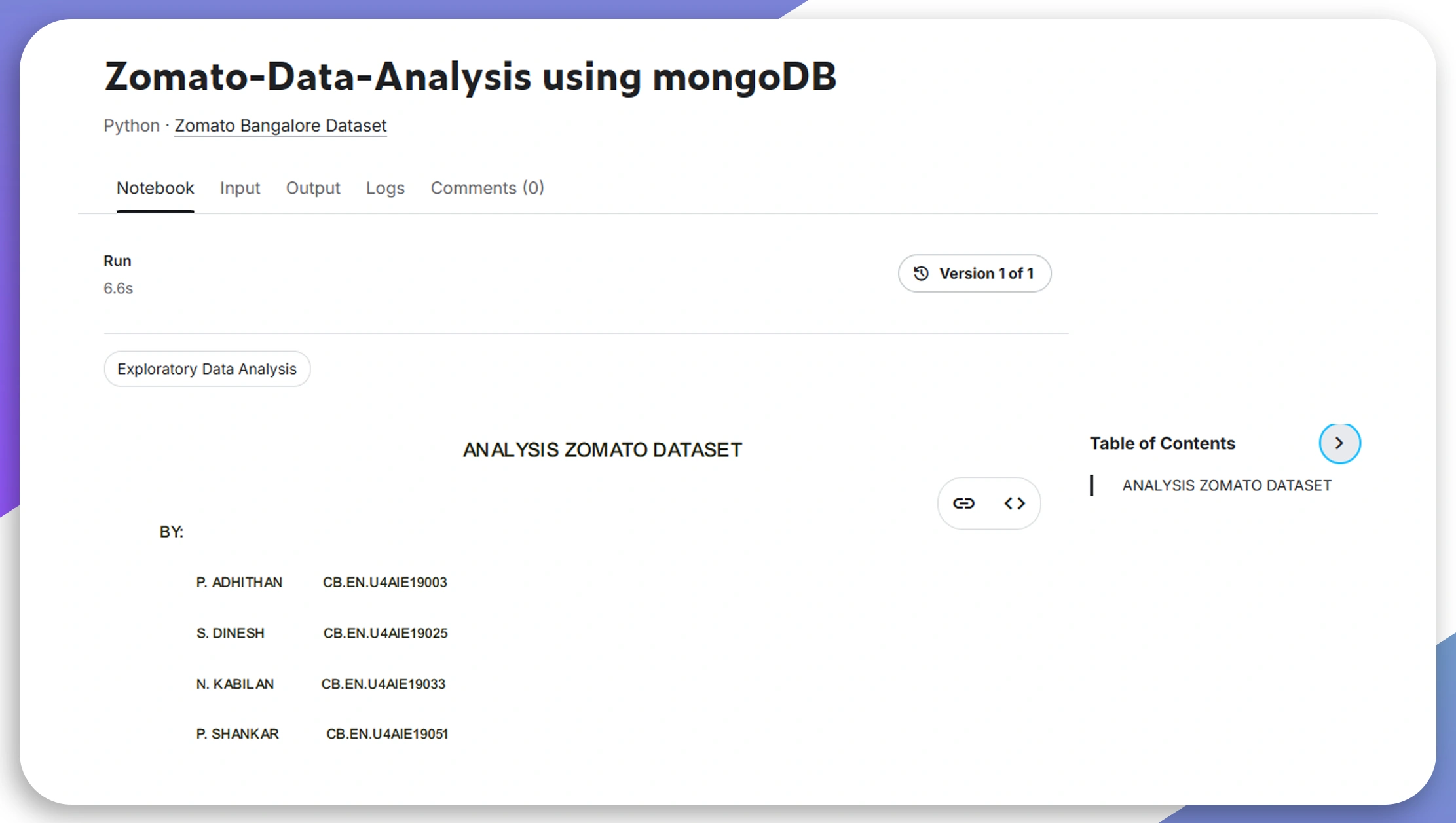Collapse the Table of Contents chevron

click(1339, 443)
